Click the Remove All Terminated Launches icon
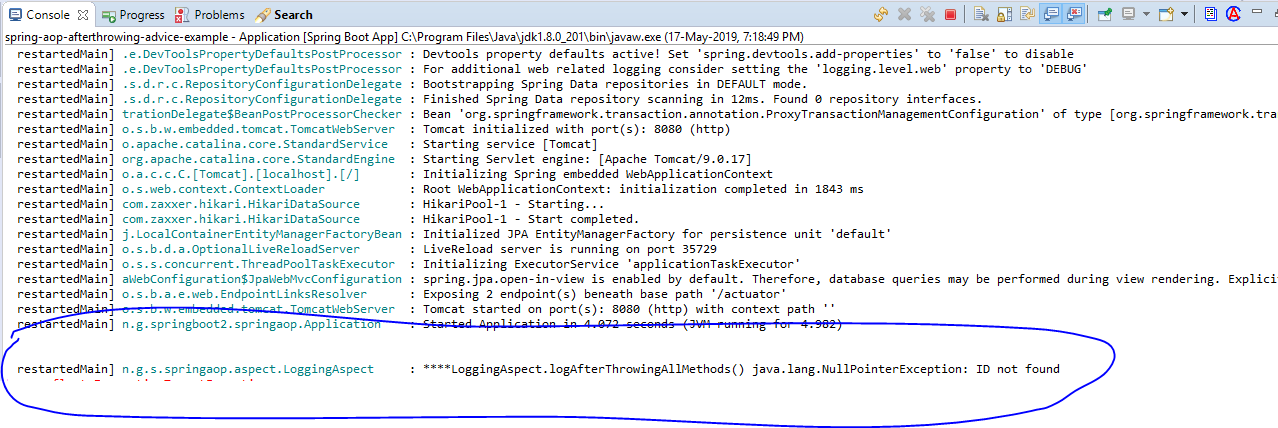 click(x=927, y=14)
